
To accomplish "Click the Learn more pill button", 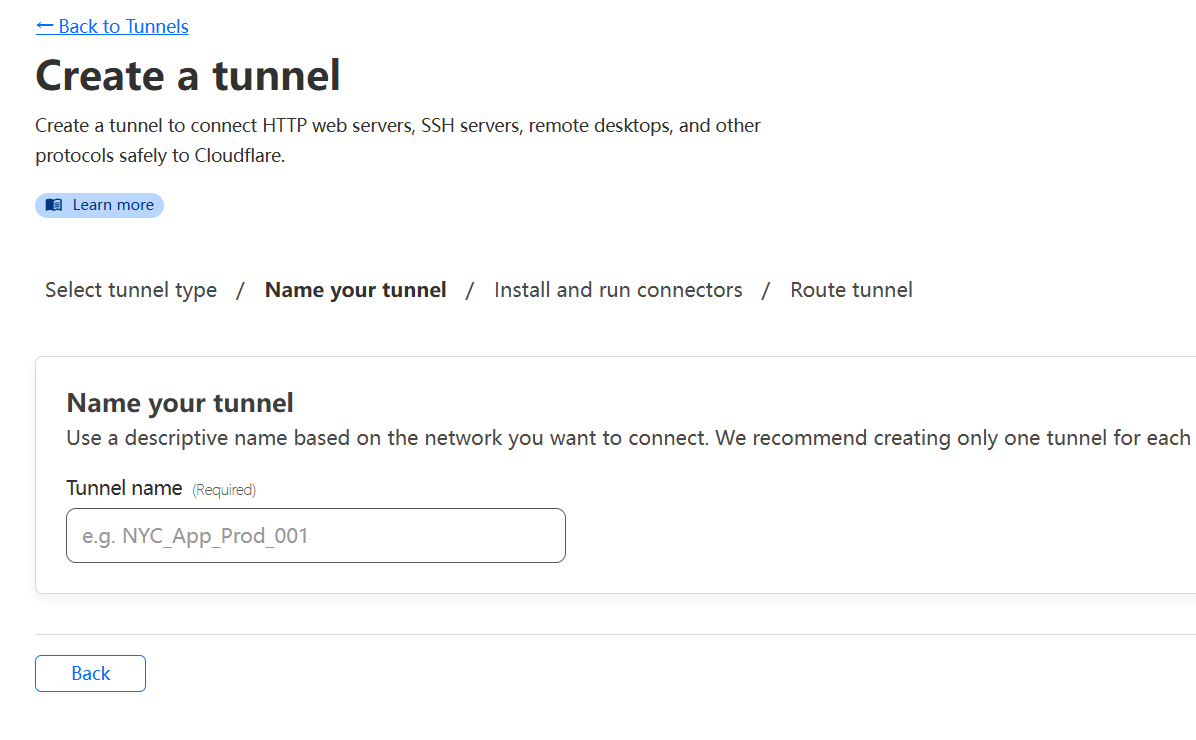I will (99, 205).
